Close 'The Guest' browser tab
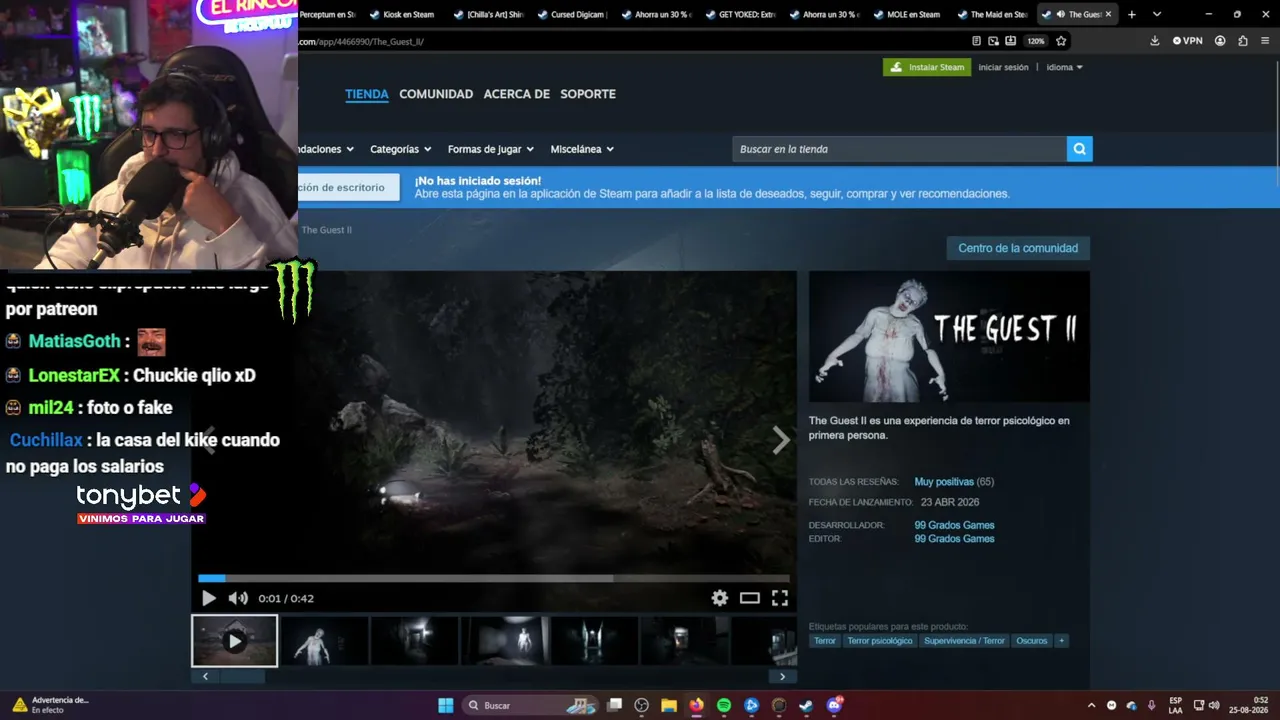The width and height of the screenshot is (1280, 720). [x=1108, y=14]
